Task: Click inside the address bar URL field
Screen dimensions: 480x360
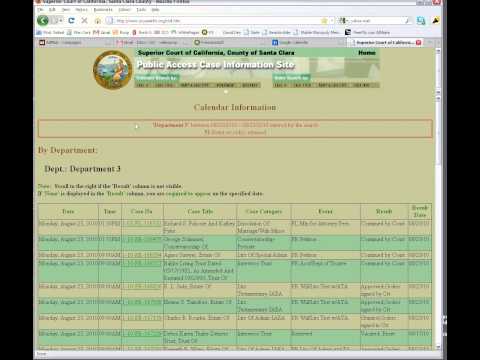Action: tap(213, 21)
